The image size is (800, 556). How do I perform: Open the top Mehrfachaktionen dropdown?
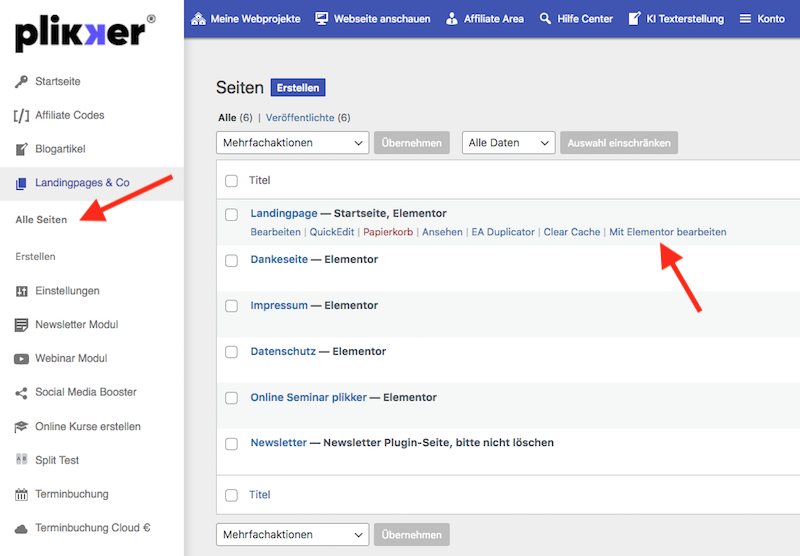point(292,143)
